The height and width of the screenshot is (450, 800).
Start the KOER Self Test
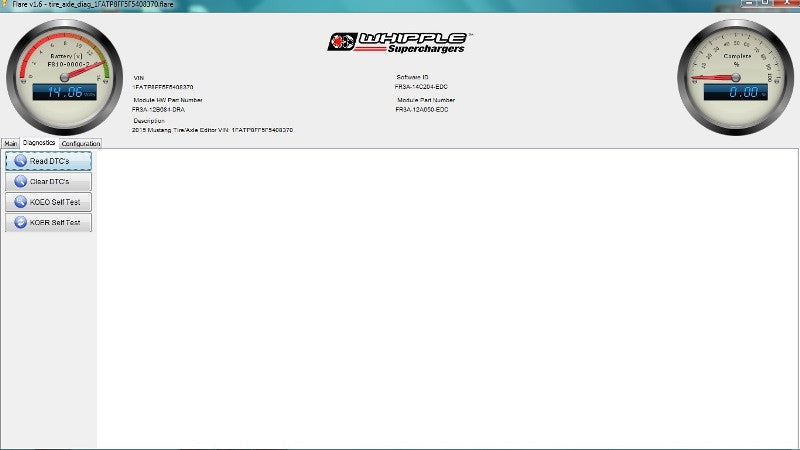coord(49,222)
